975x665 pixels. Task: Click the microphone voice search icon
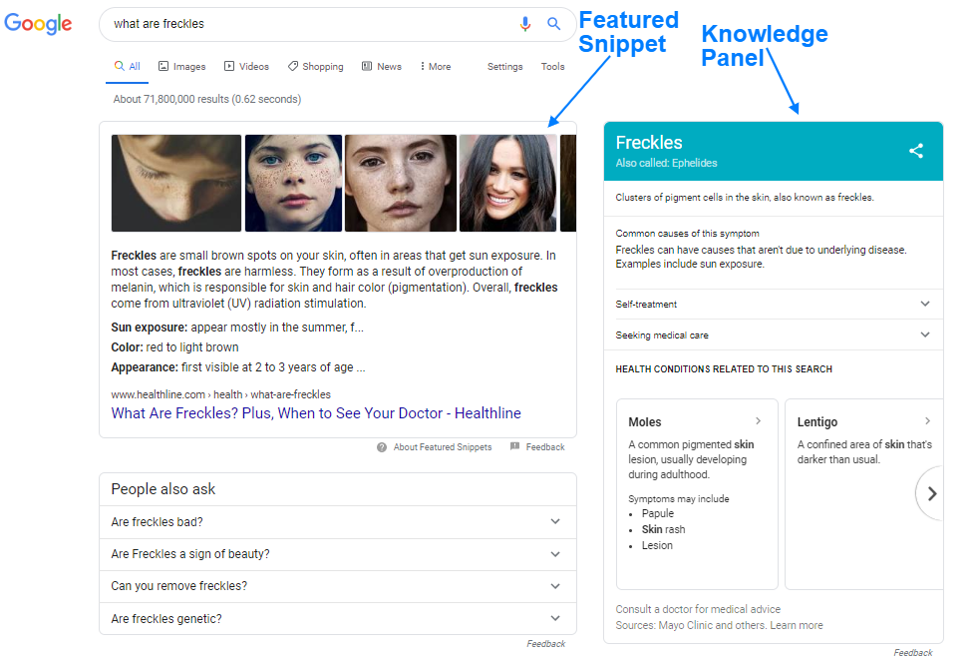(525, 24)
